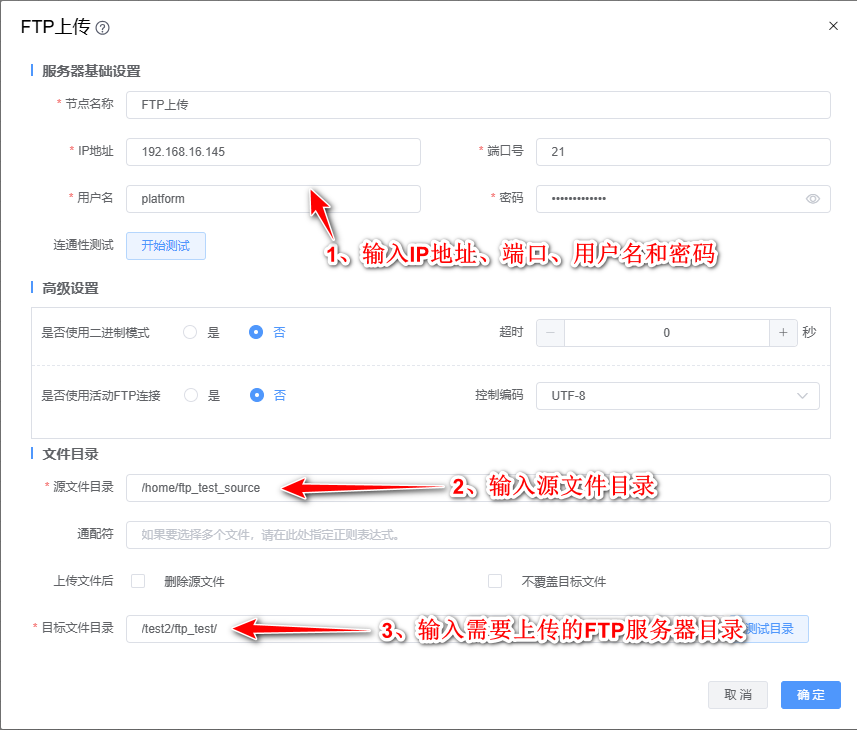Select 否 for 是否使用活动FTP连接
The height and width of the screenshot is (730, 857).
pyautogui.click(x=256, y=395)
